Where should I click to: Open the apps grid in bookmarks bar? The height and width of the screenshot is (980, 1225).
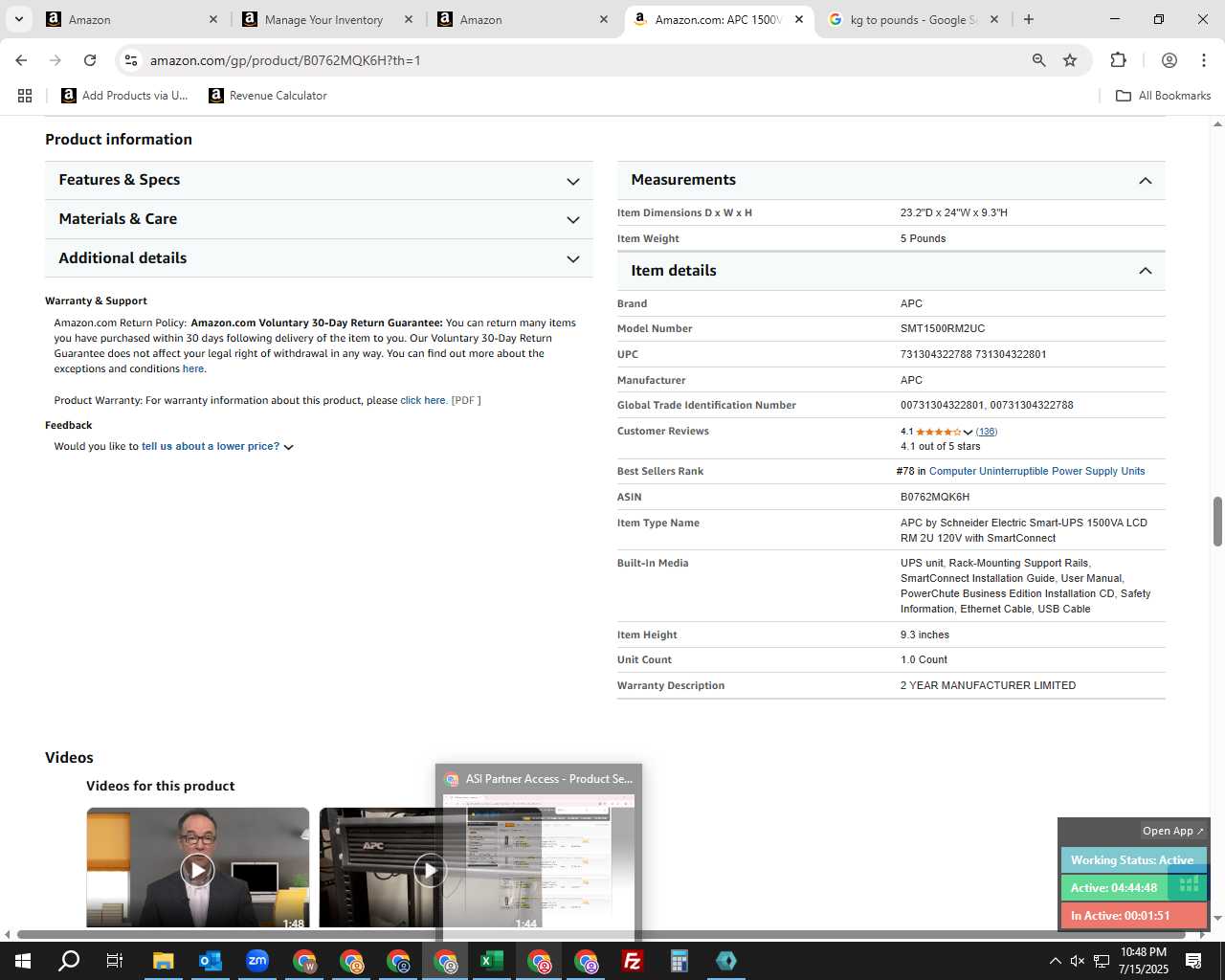pos(25,96)
